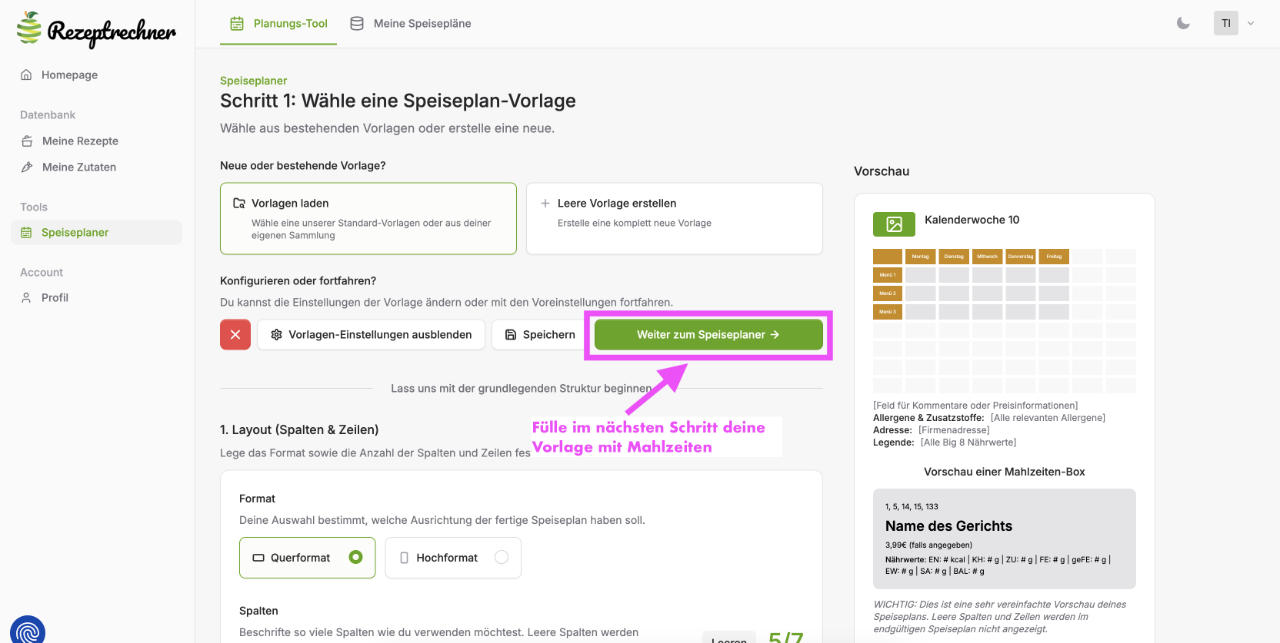This screenshot has height=643, width=1280.
Task: Click the fingerprint privacy icon
Action: coord(27,628)
